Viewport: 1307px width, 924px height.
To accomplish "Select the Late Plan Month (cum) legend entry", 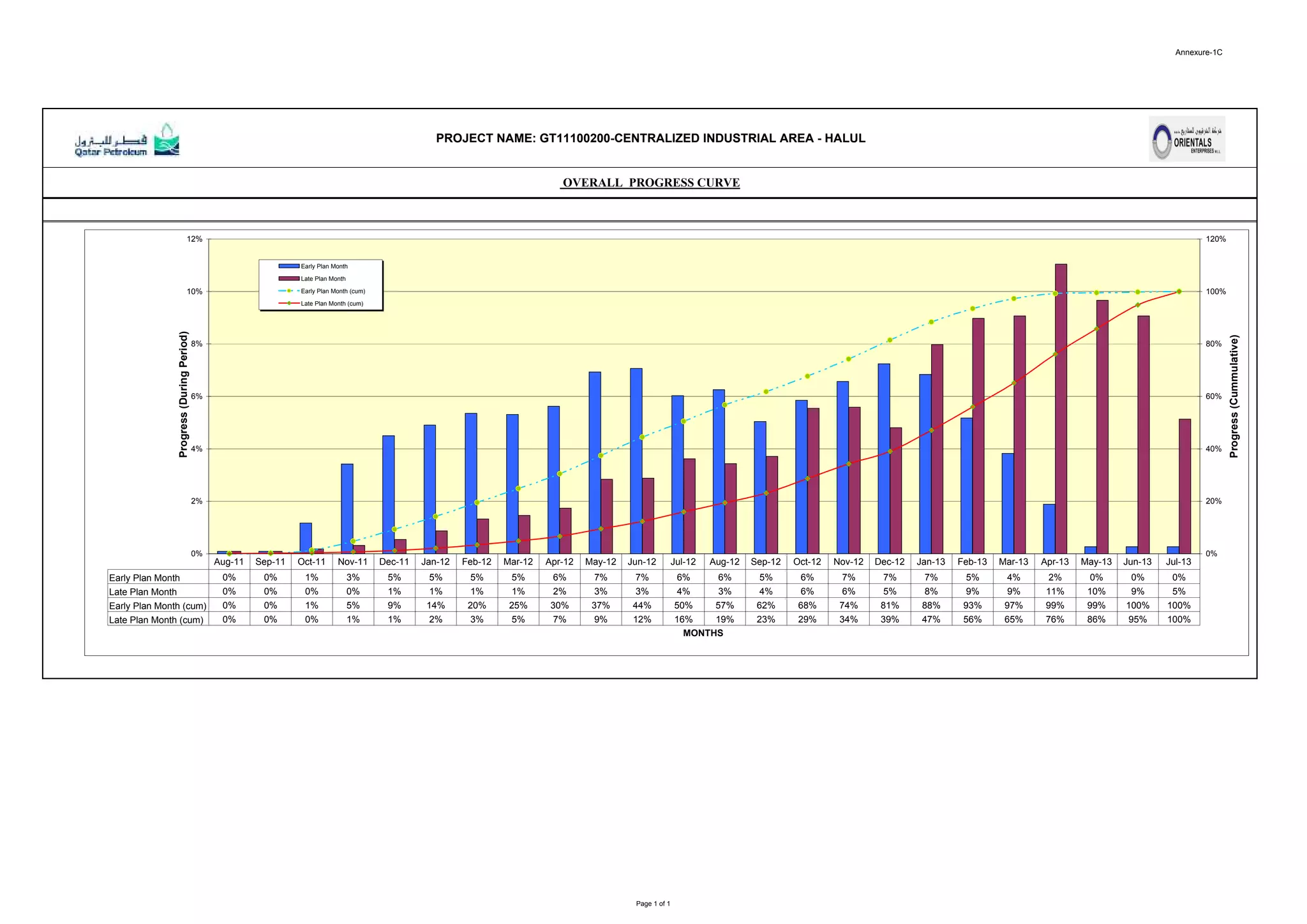I will (331, 304).
